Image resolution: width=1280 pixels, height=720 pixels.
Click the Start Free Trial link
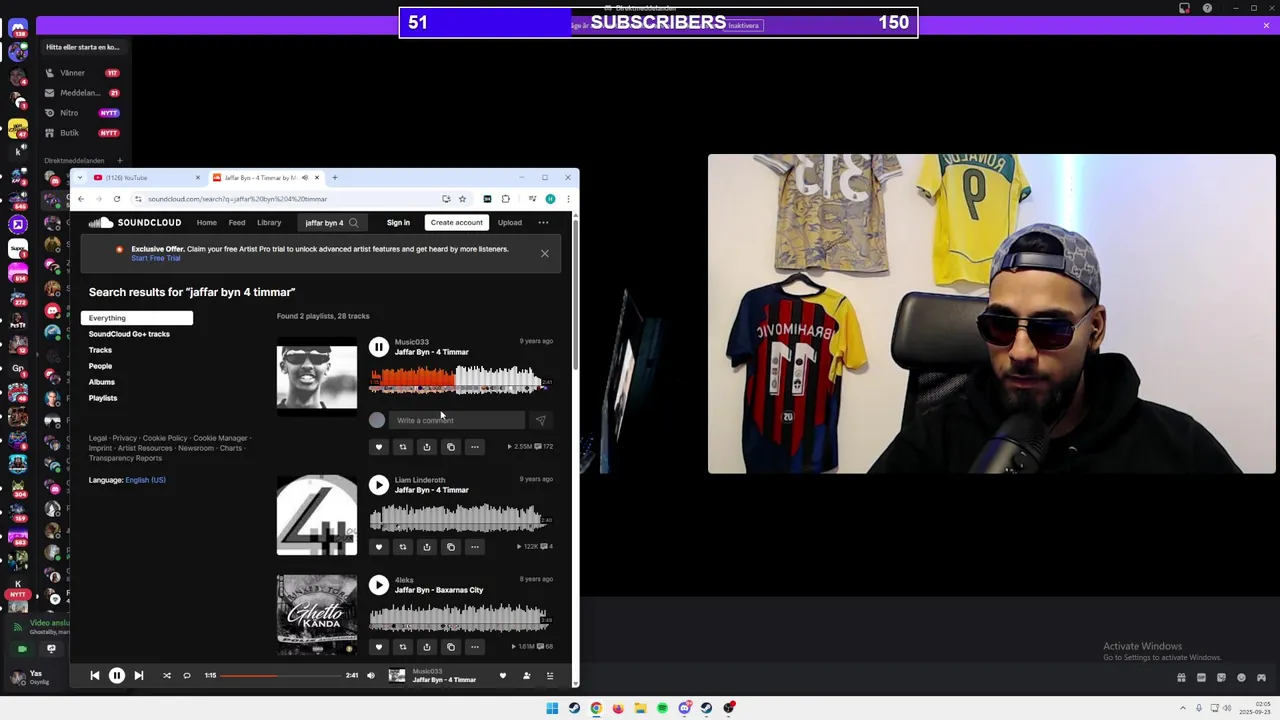coord(156,258)
